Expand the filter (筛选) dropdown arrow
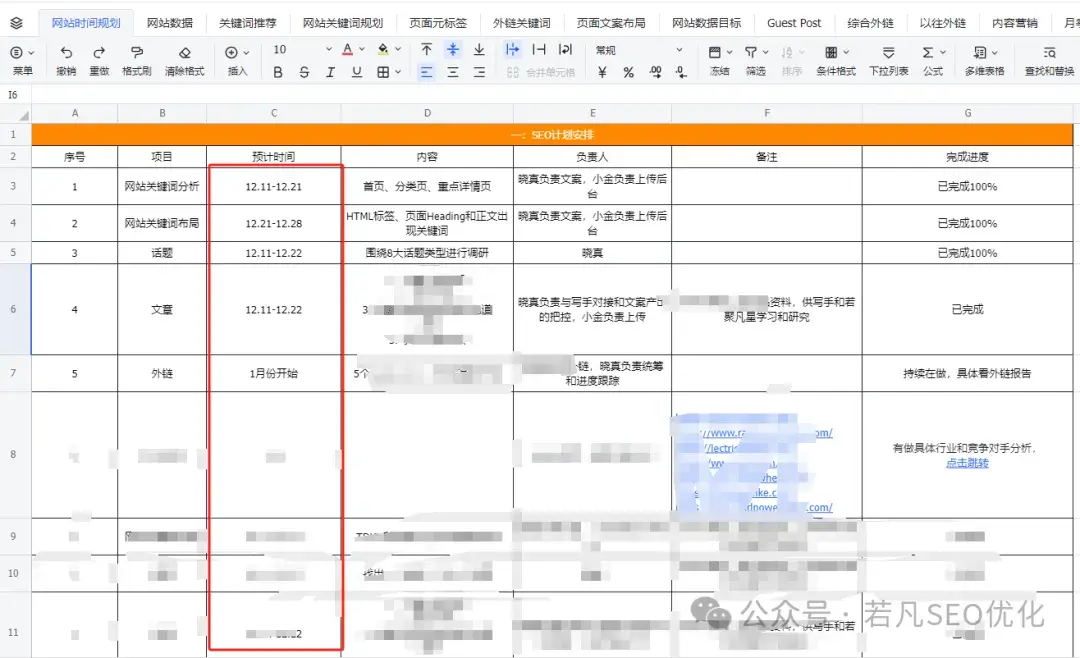The width and height of the screenshot is (1080, 658). pyautogui.click(x=765, y=52)
